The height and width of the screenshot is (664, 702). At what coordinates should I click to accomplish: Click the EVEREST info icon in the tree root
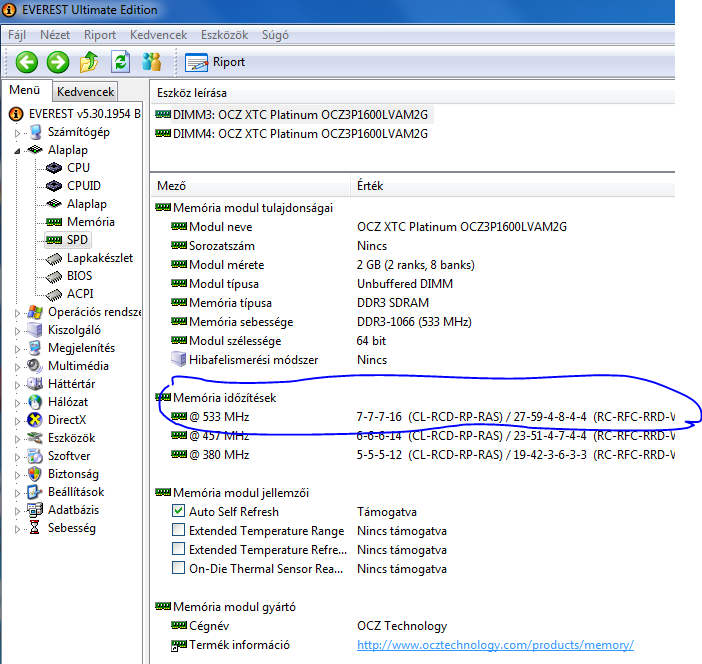pyautogui.click(x=16, y=114)
